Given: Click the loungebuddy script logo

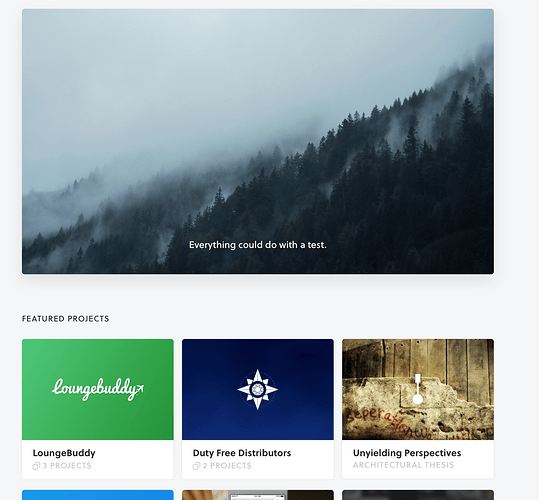Looking at the screenshot, I should click(x=98, y=389).
